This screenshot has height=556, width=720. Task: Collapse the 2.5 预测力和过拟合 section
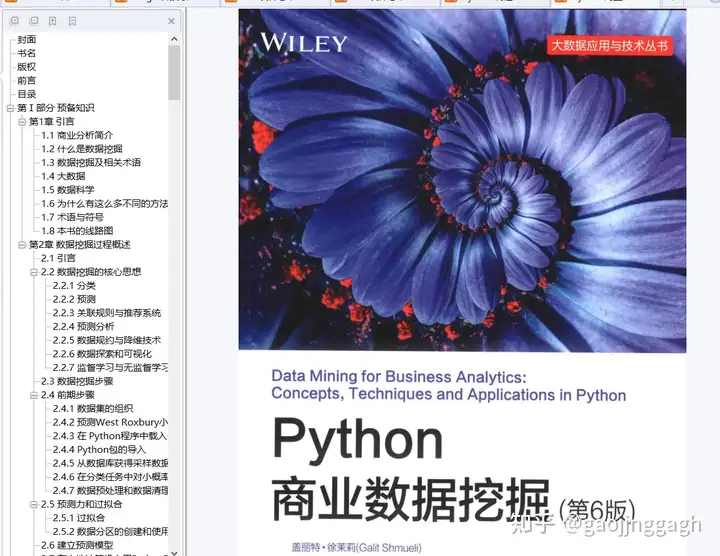point(34,504)
